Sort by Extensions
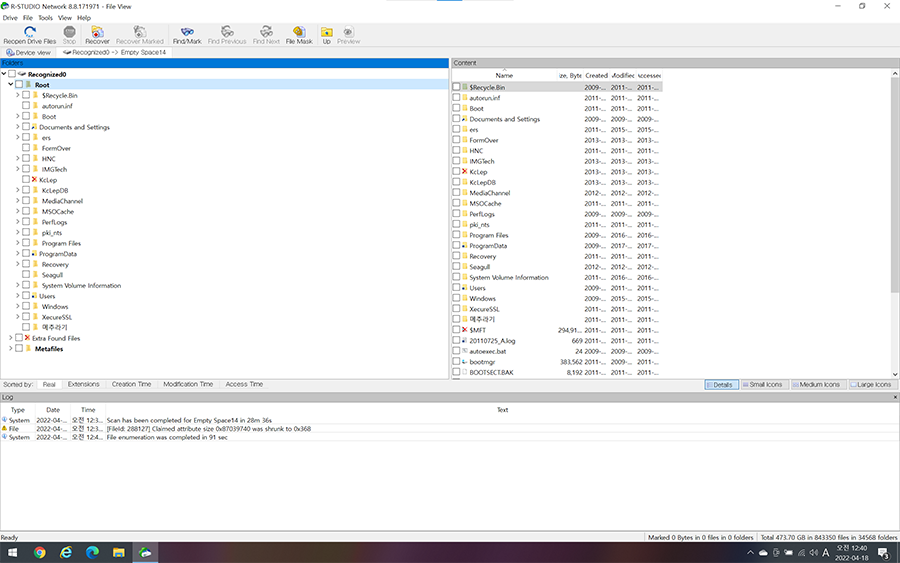 tap(83, 384)
